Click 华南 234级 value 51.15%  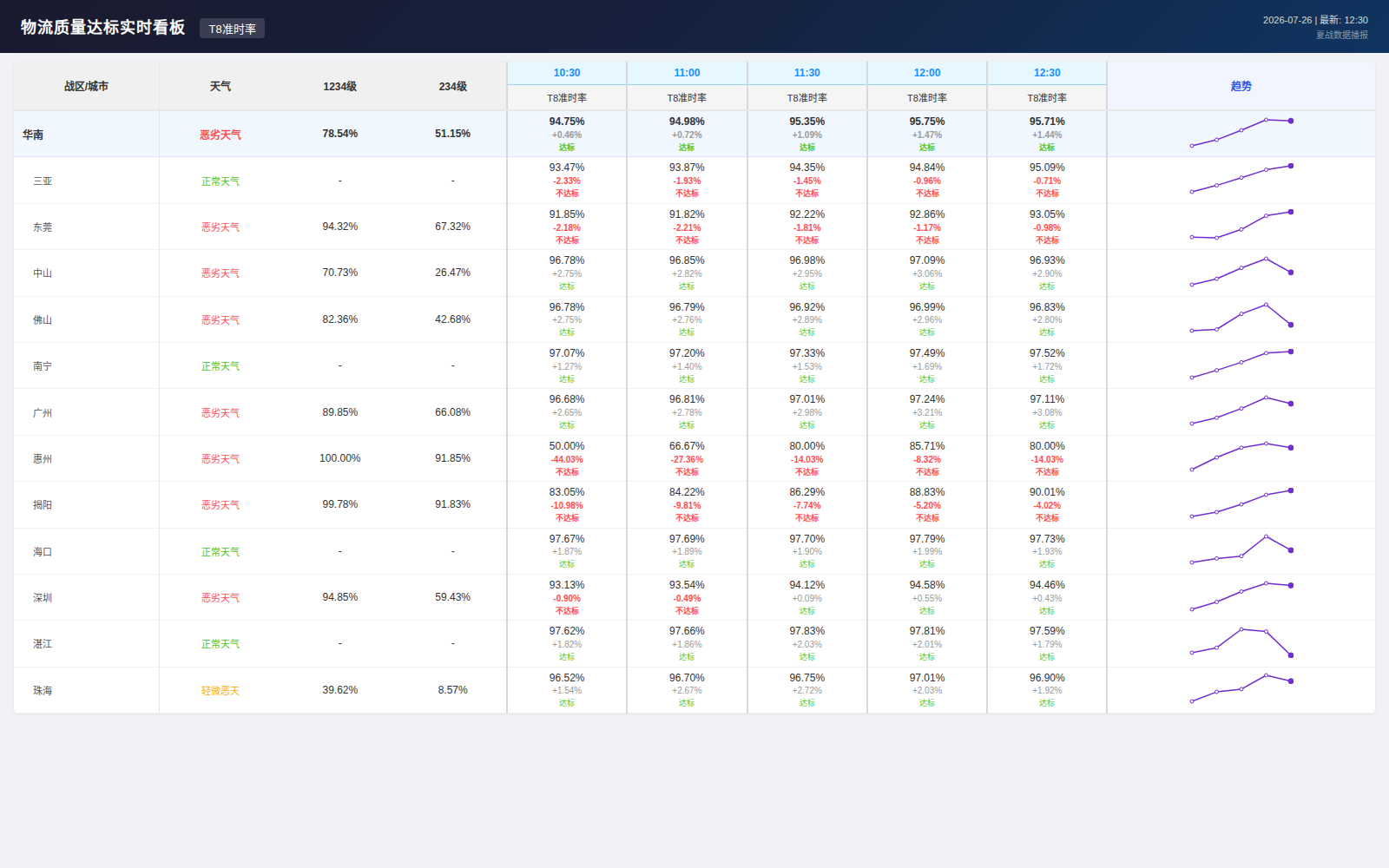[x=452, y=134]
